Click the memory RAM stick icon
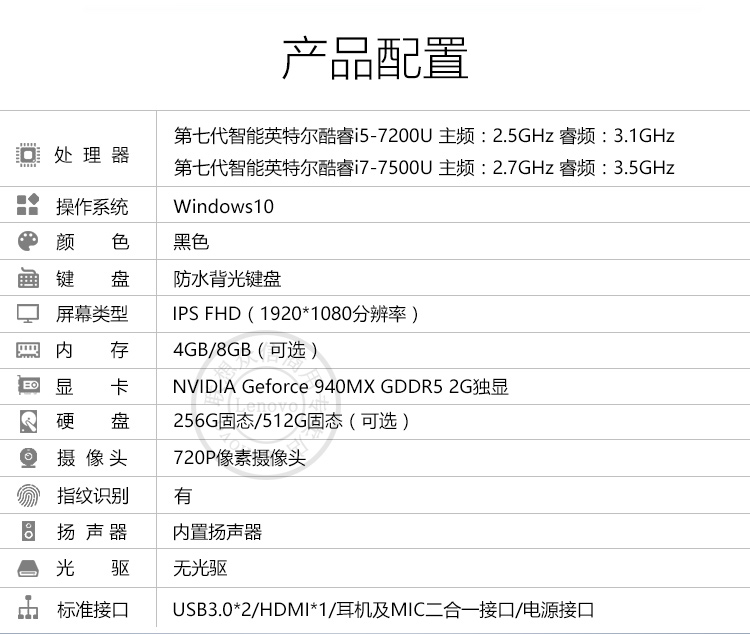The width and height of the screenshot is (750, 634). pyautogui.click(x=28, y=350)
